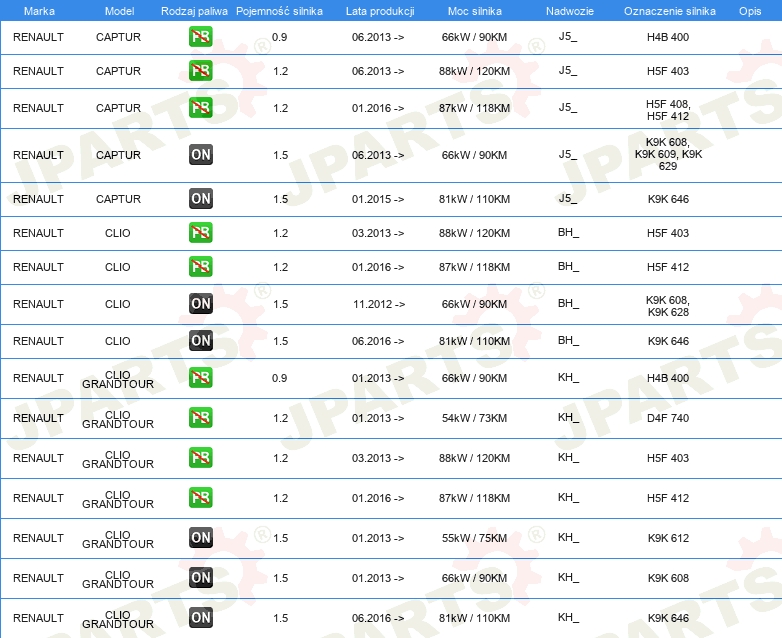
Task: Select RENAULT in the Captur H5F 403 row
Action: (38, 71)
